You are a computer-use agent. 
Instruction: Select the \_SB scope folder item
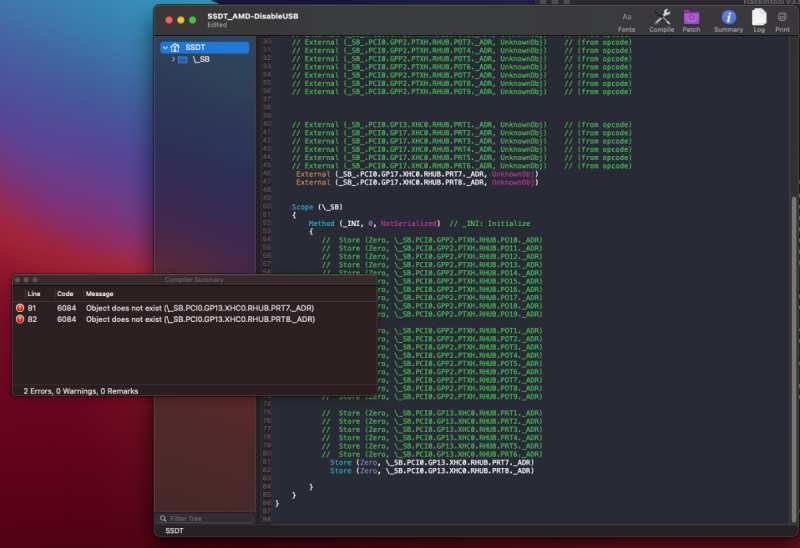point(200,60)
